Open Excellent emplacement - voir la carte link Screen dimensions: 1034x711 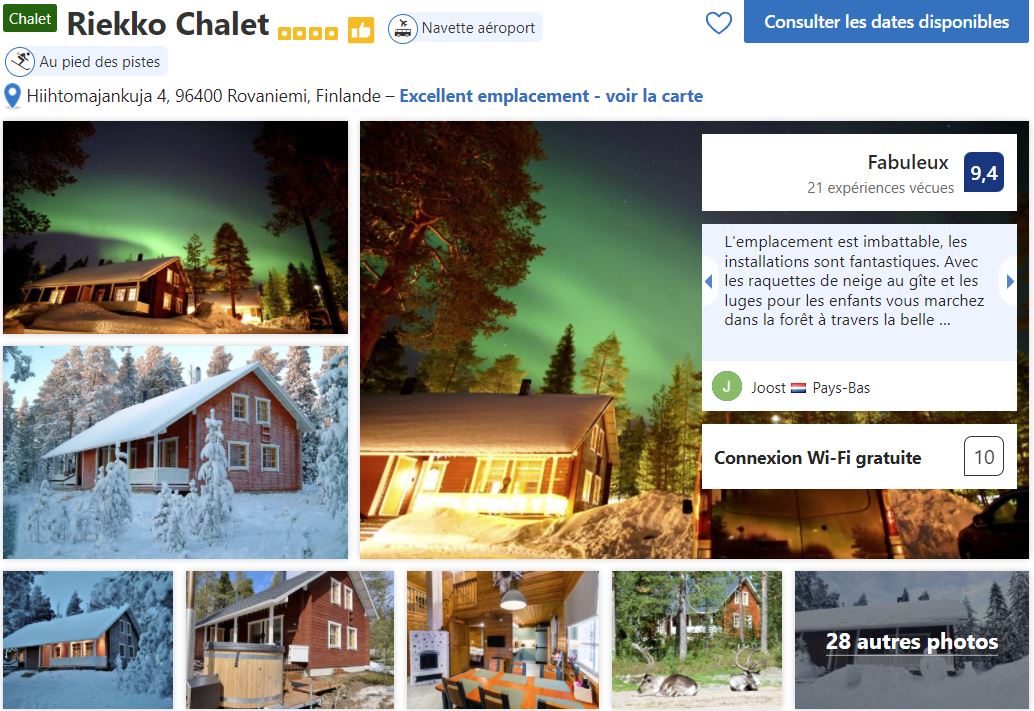coord(551,96)
